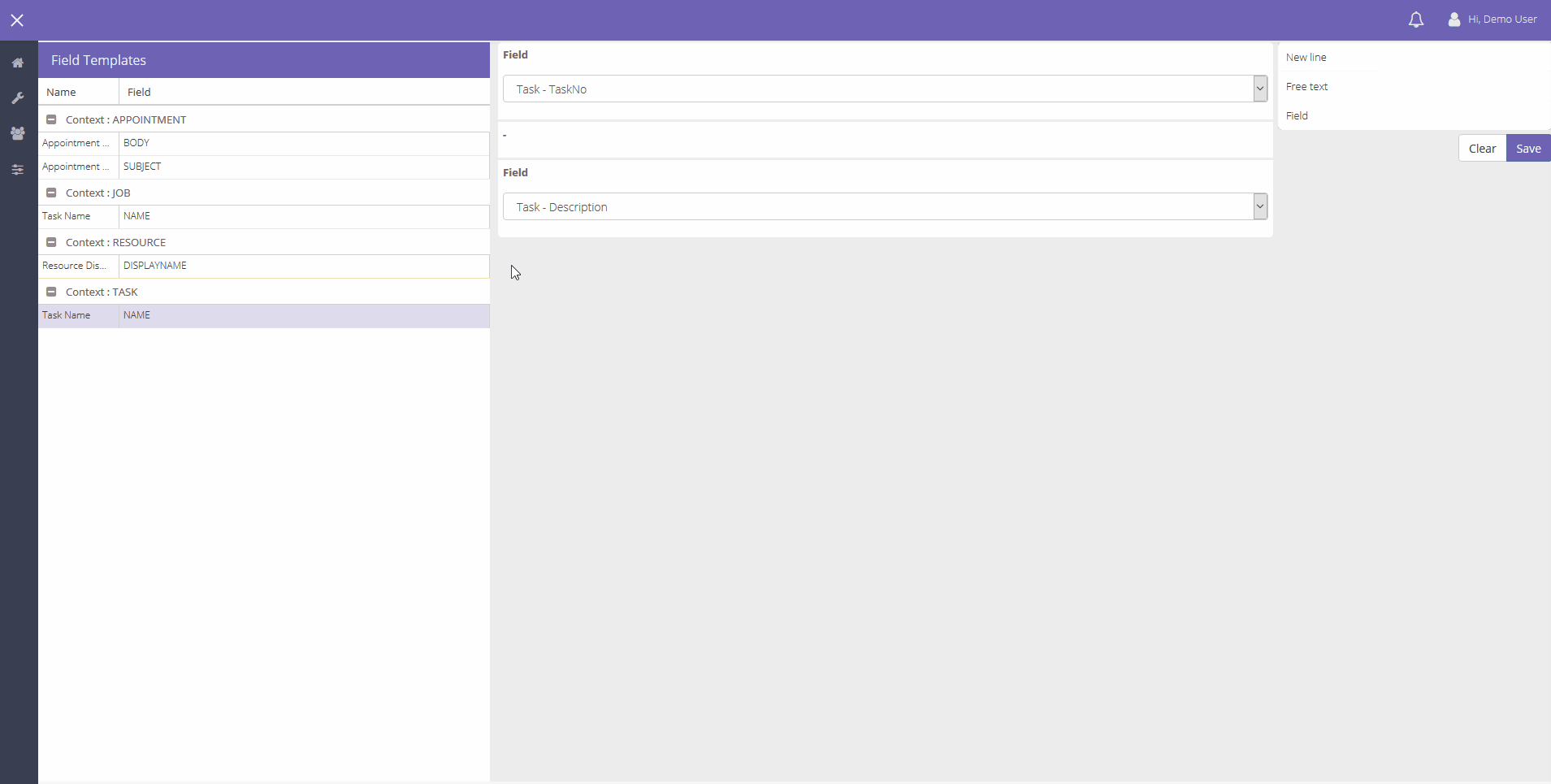
Task: Click the free text dash entry
Action: [x=885, y=140]
